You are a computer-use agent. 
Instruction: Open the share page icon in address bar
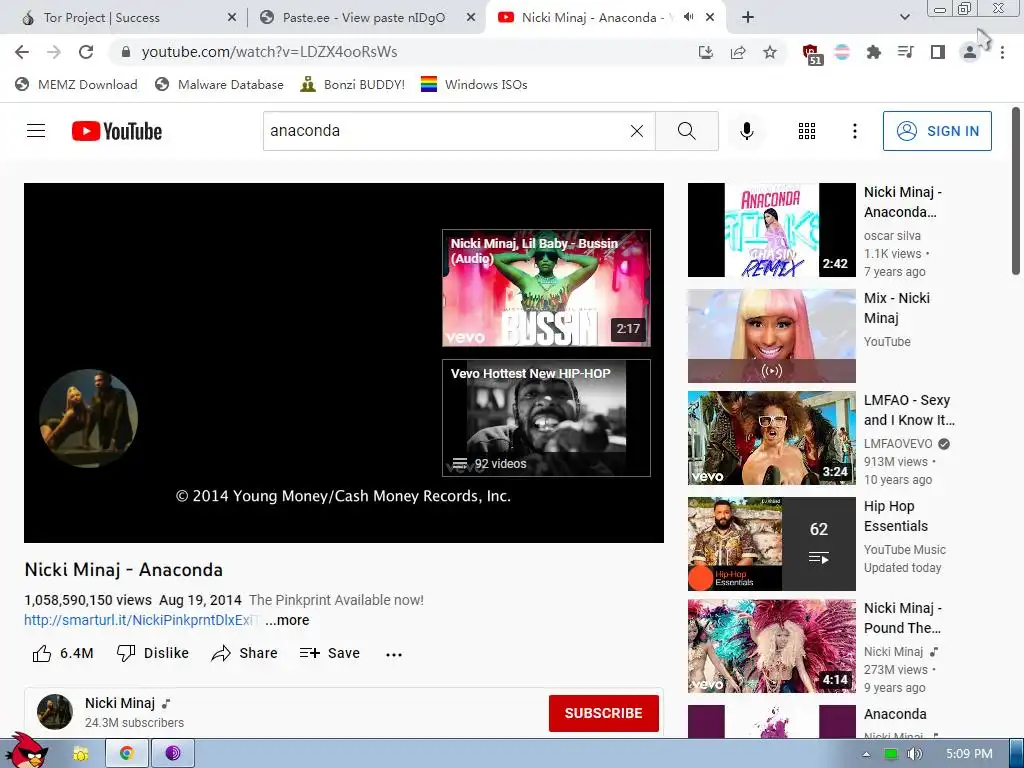click(x=738, y=52)
